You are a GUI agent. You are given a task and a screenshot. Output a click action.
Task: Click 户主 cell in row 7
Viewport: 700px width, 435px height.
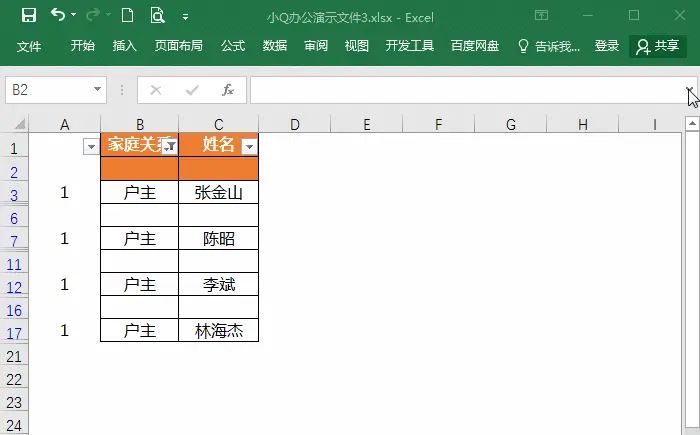(x=140, y=238)
